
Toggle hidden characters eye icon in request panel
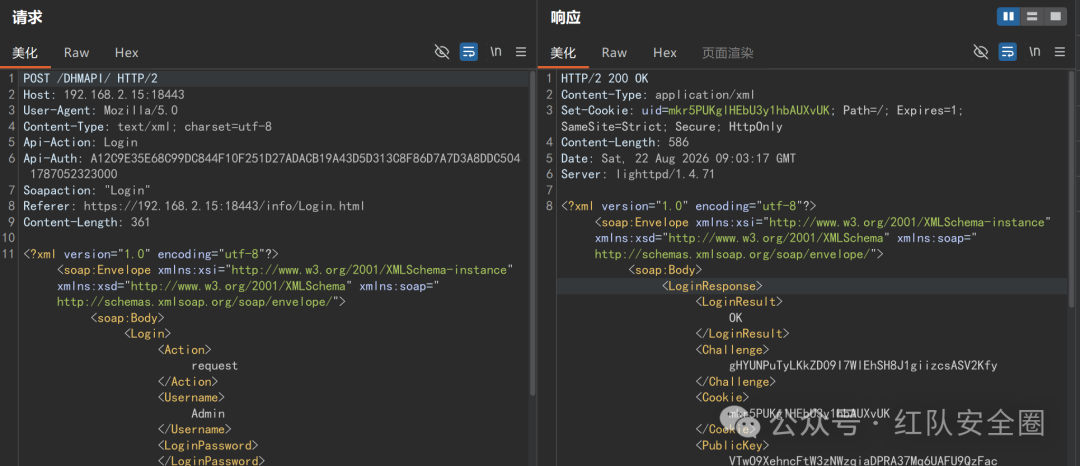[x=442, y=52]
